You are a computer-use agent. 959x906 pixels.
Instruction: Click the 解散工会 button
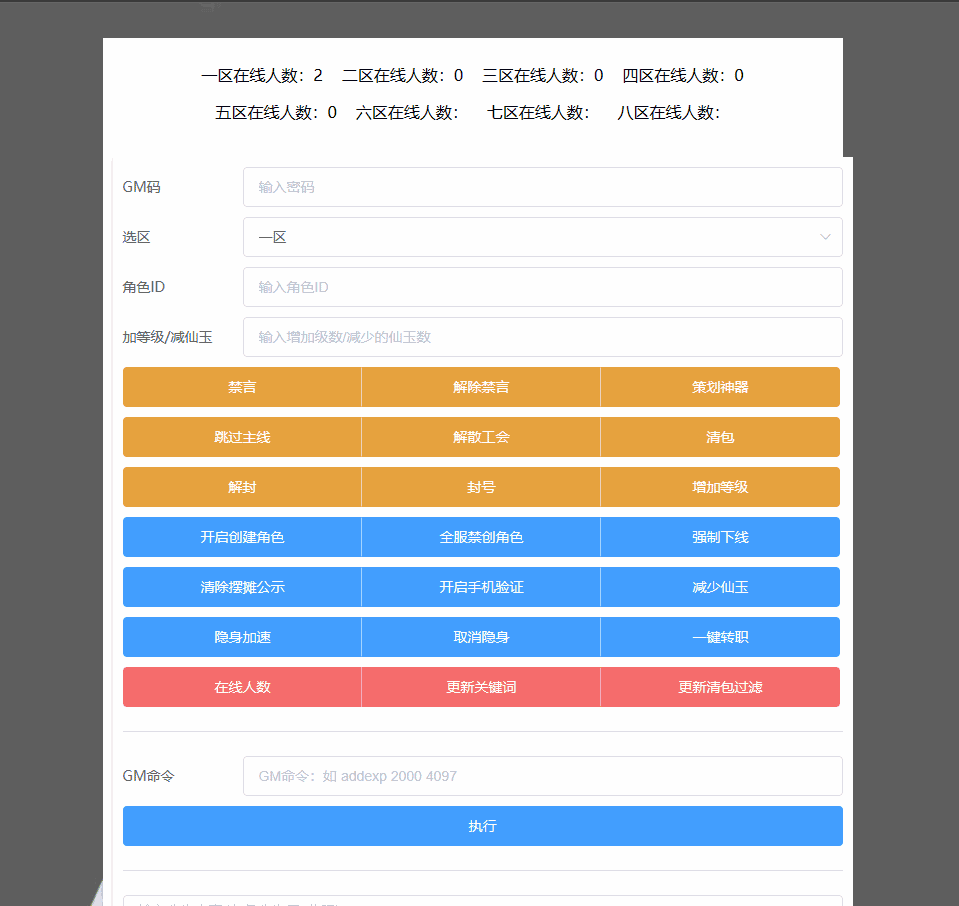click(x=481, y=437)
